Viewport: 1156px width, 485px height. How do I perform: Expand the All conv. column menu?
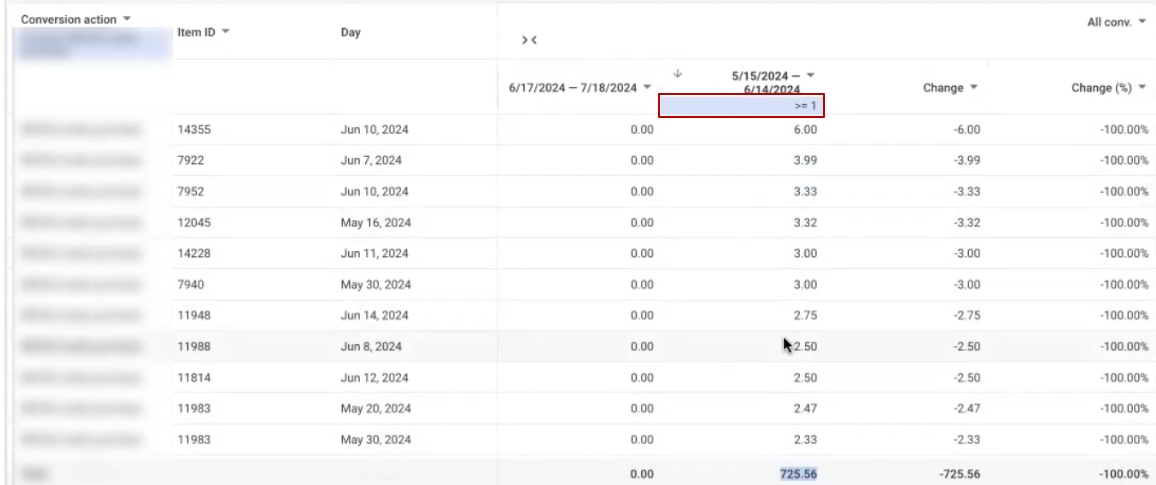point(1141,22)
